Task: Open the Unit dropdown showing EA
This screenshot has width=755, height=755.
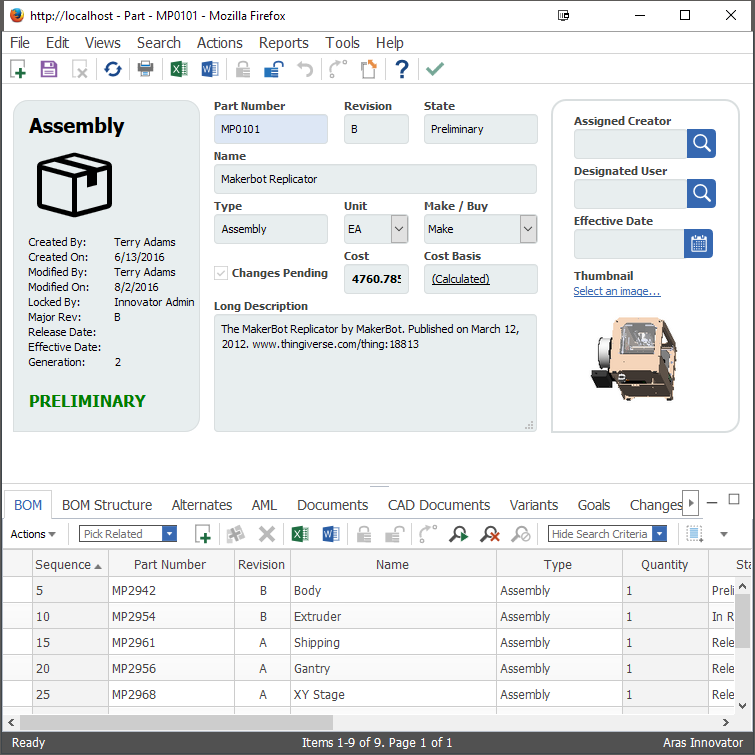Action: click(x=399, y=229)
